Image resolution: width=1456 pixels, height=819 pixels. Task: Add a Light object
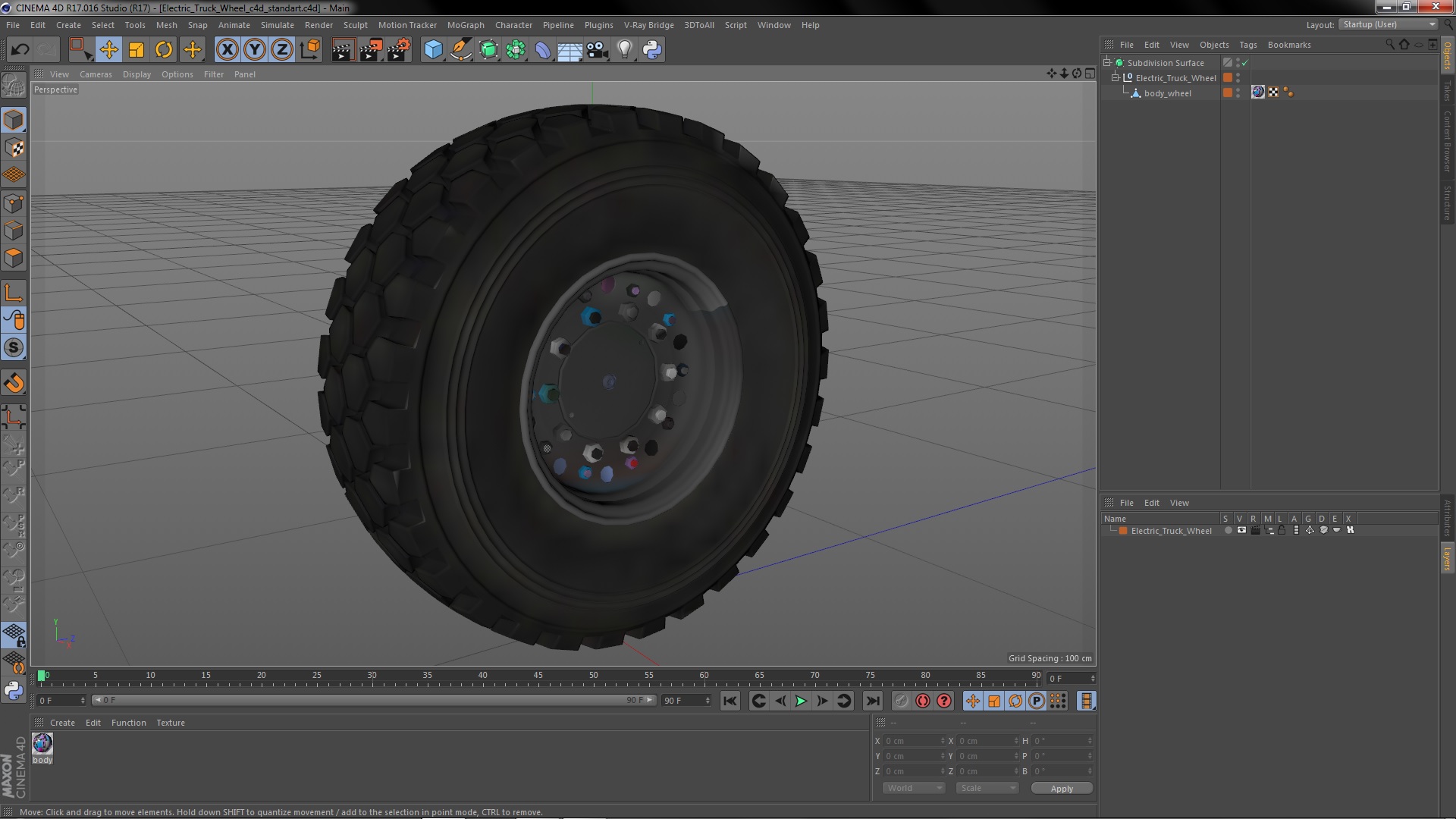pyautogui.click(x=624, y=50)
